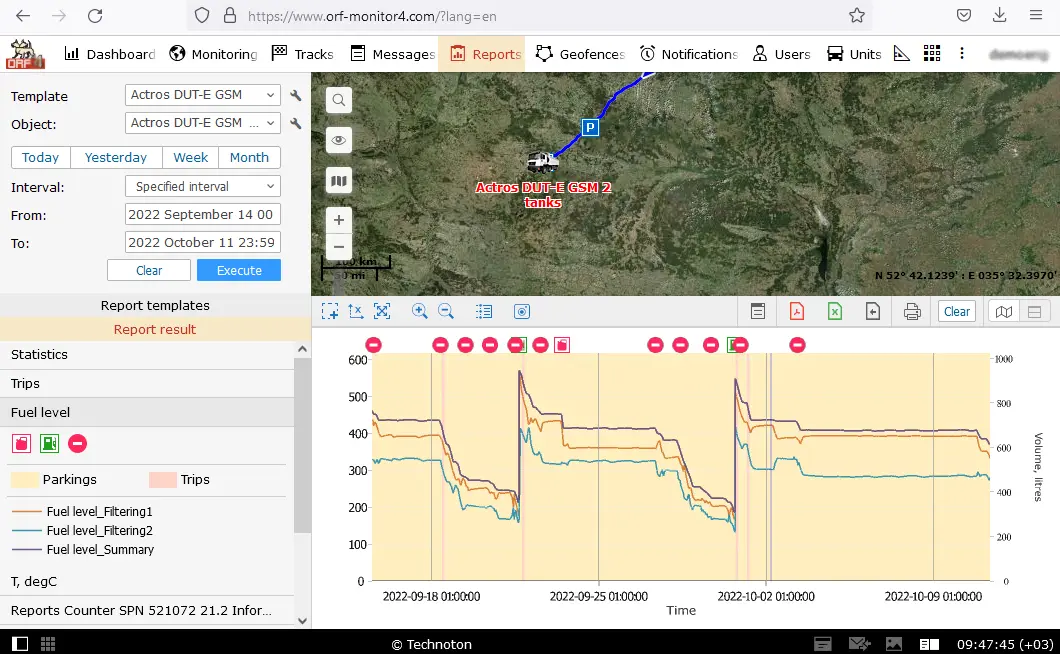Image resolution: width=1060 pixels, height=654 pixels.
Task: Open the Object dropdown
Action: pyautogui.click(x=202, y=123)
